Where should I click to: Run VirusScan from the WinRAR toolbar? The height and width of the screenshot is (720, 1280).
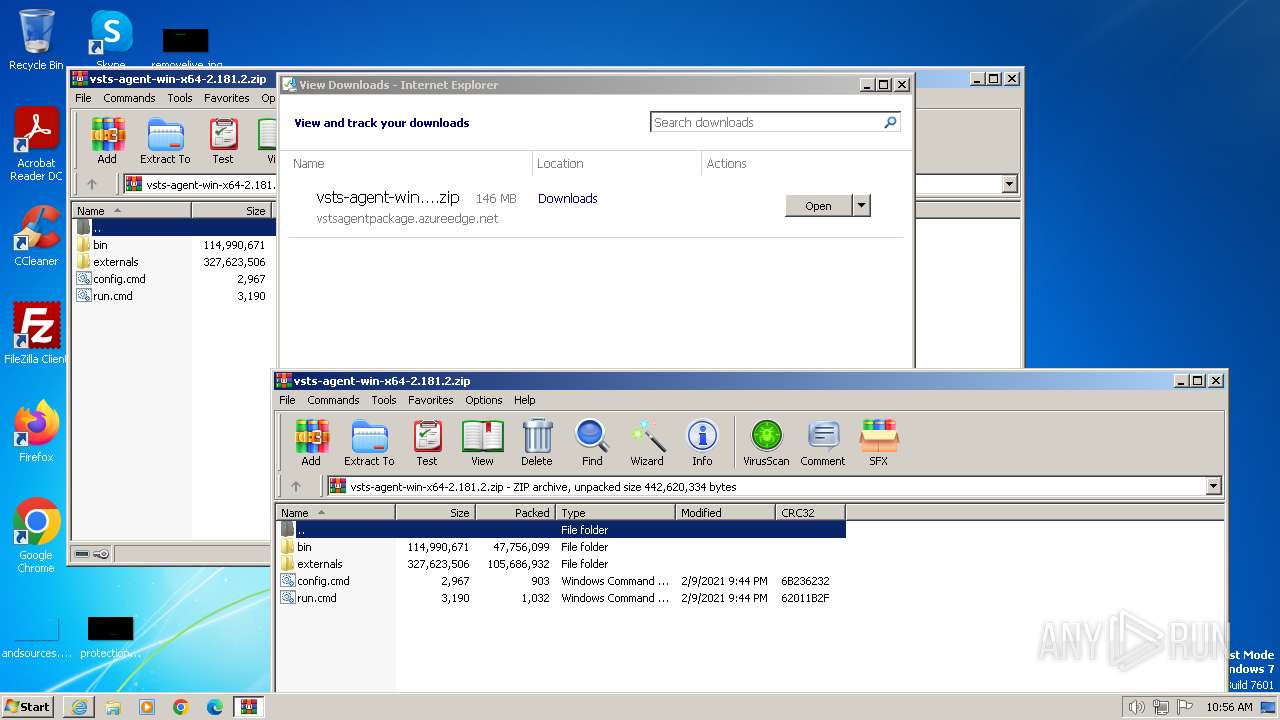coord(766,443)
